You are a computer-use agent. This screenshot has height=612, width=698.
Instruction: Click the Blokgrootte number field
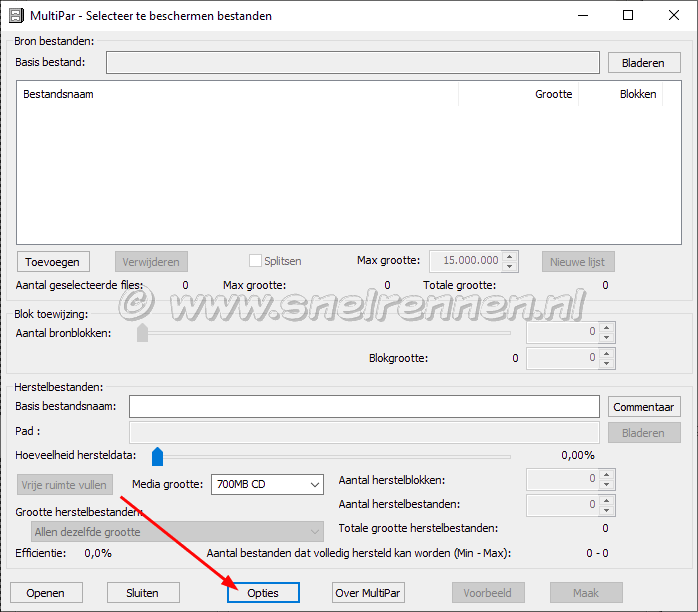click(x=563, y=358)
